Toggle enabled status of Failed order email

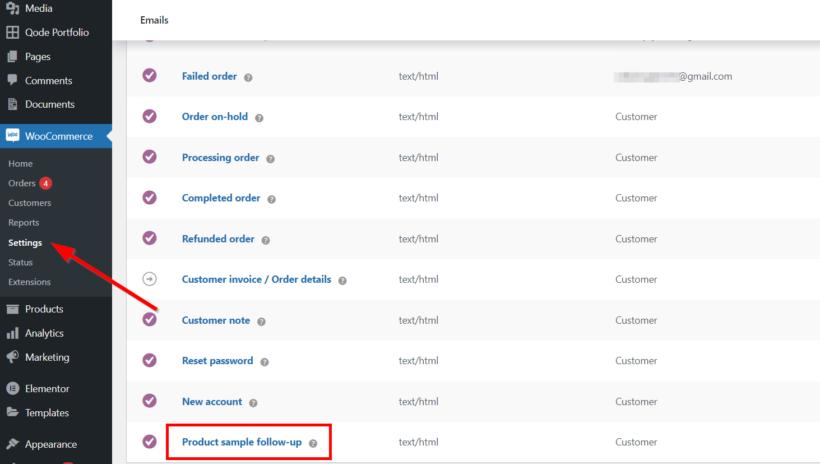(150, 75)
